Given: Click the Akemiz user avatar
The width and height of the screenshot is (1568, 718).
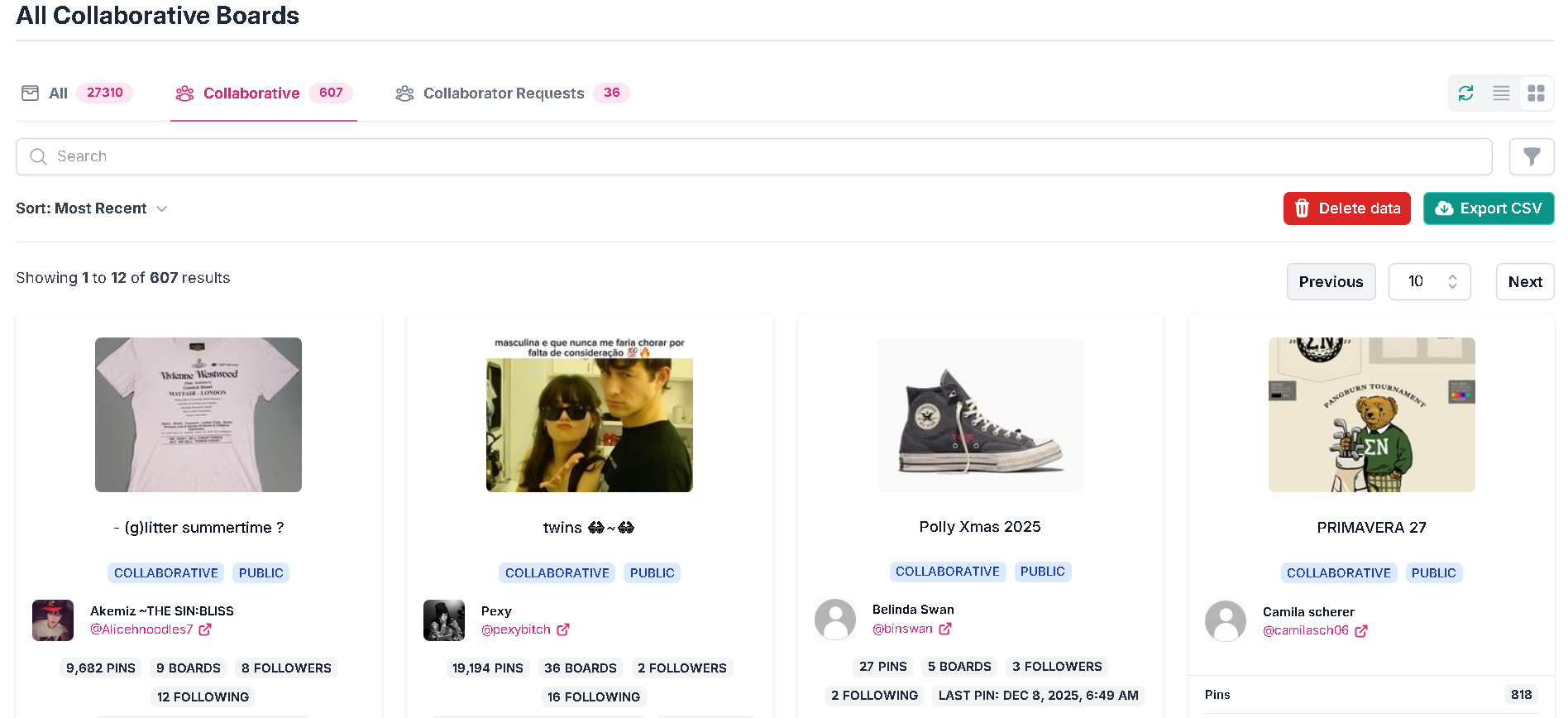Looking at the screenshot, I should pos(53,620).
